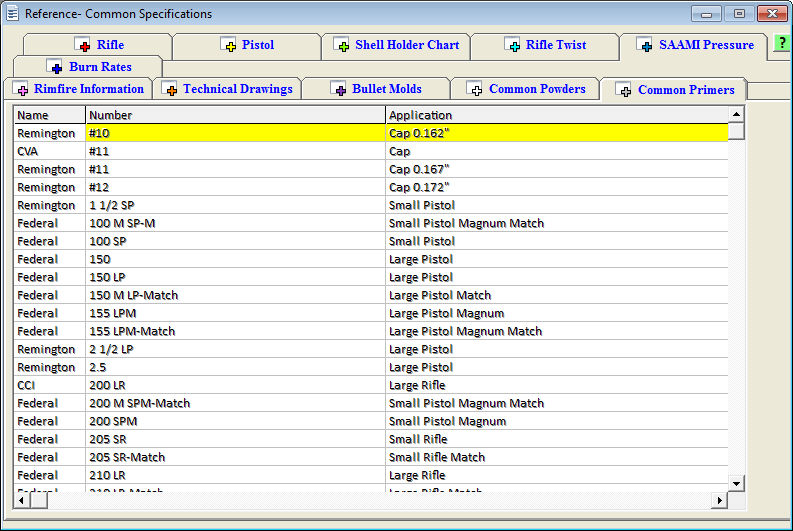The width and height of the screenshot is (793, 531).
Task: Click the green question mark help icon
Action: click(x=782, y=42)
